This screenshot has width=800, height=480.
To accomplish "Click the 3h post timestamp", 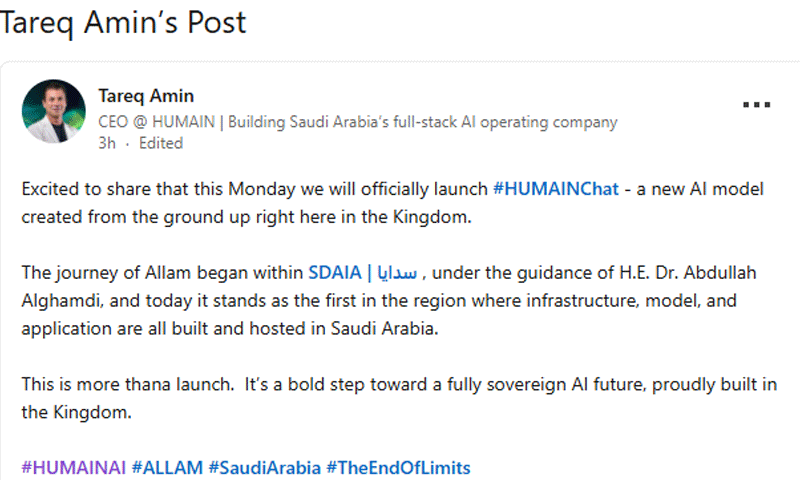I will coord(107,143).
